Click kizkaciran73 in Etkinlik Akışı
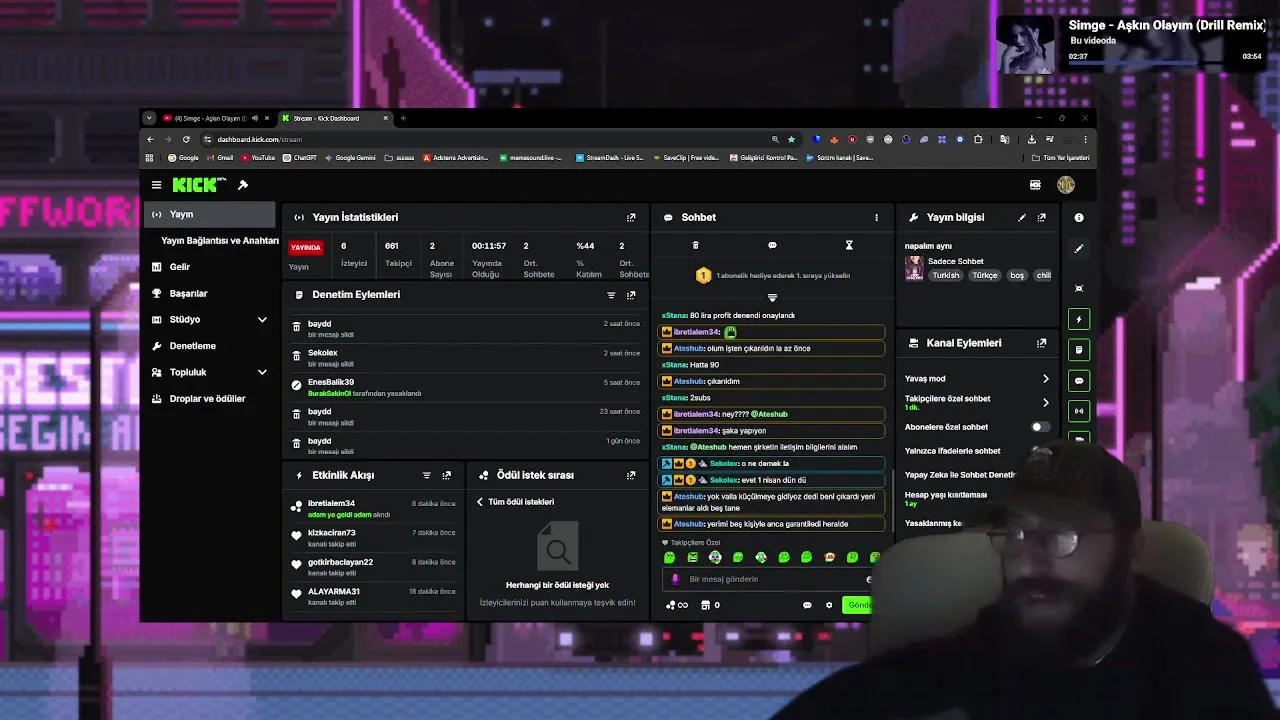This screenshot has height=720, width=1280. pos(332,533)
